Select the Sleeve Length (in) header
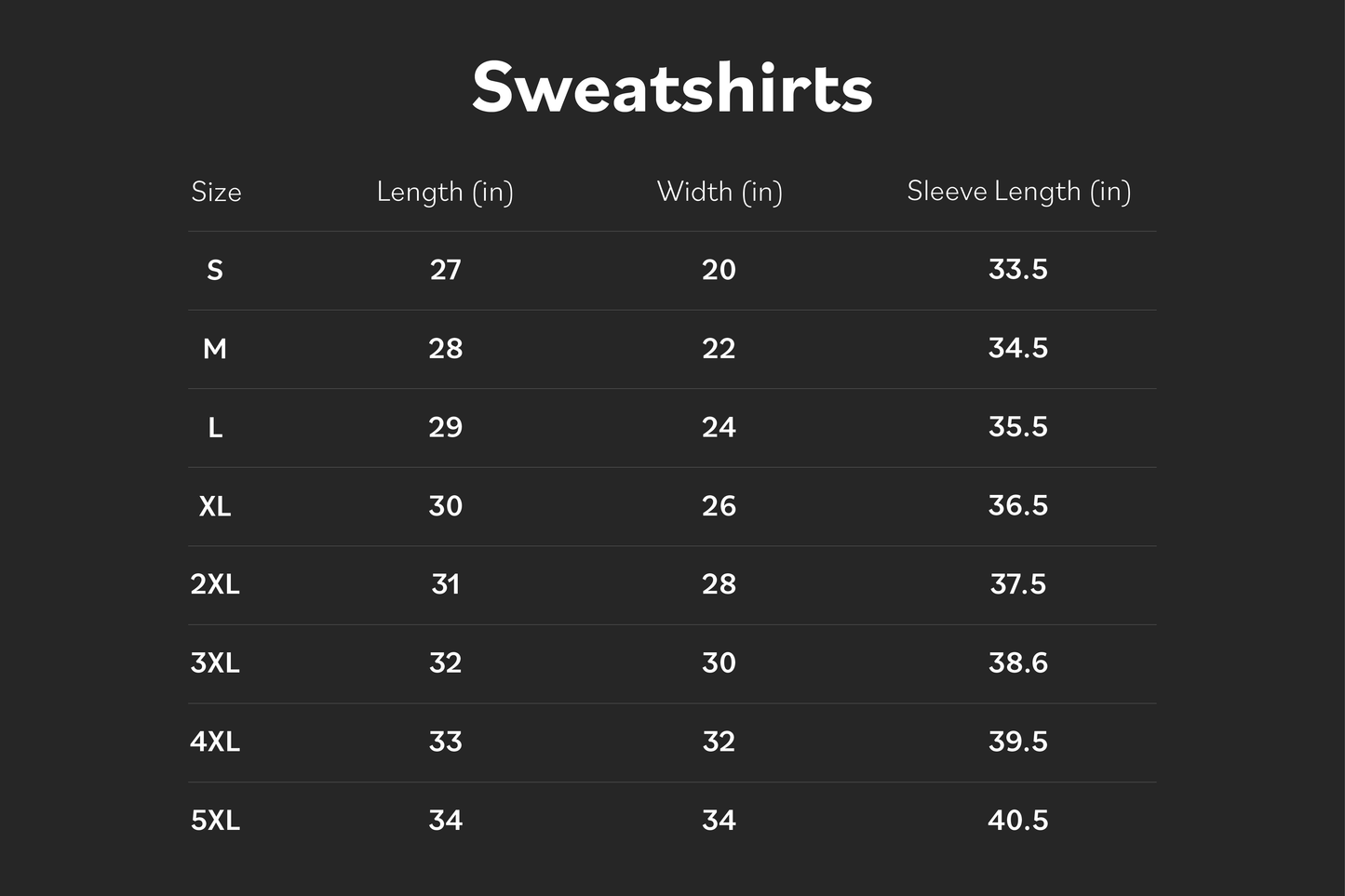The image size is (1345, 896). 1018,192
